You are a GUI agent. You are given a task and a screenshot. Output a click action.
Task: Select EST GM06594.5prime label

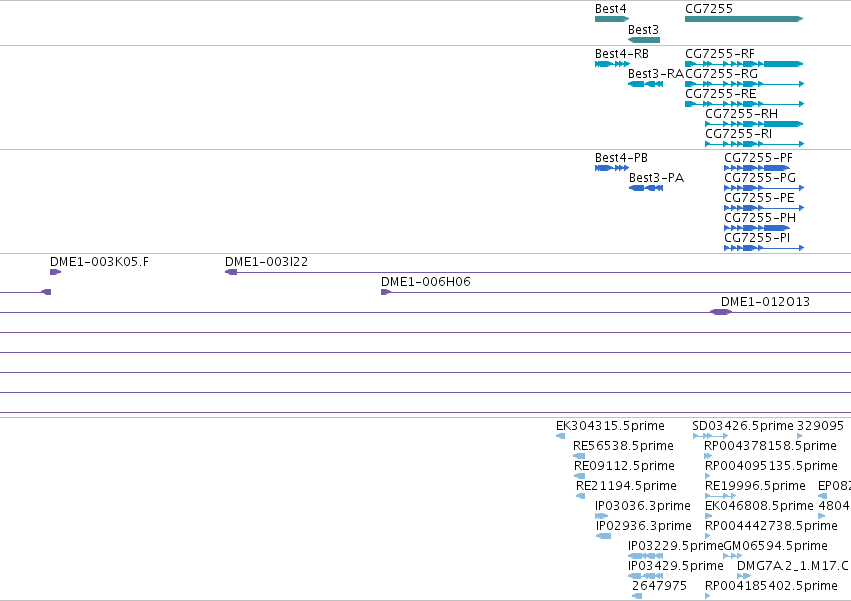click(x=776, y=546)
